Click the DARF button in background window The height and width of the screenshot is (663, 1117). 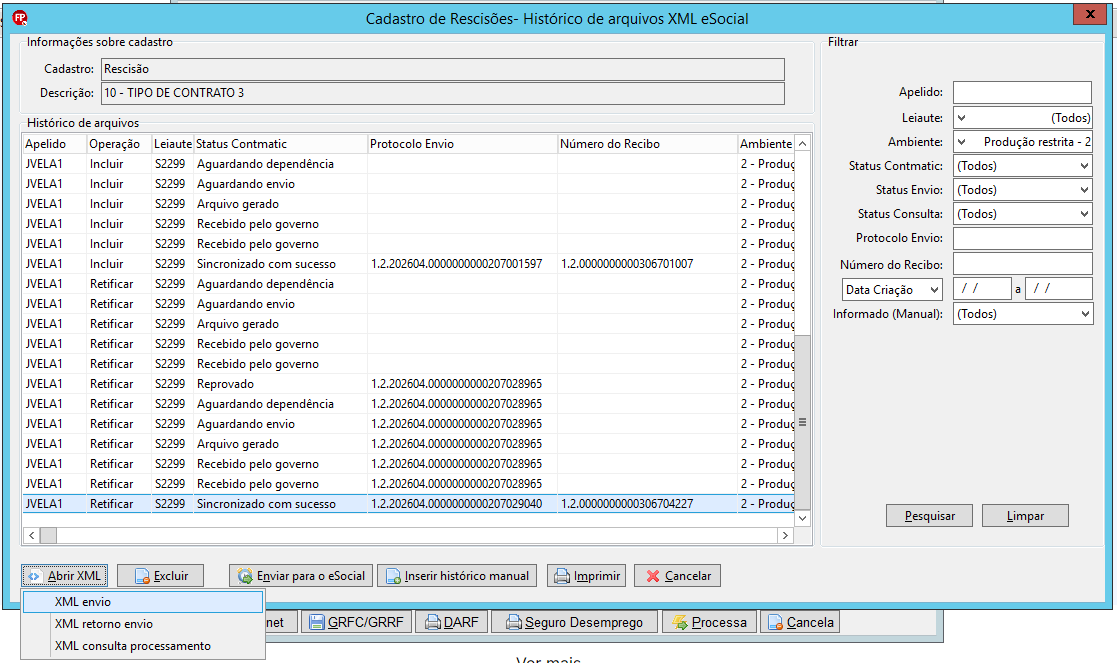click(452, 622)
